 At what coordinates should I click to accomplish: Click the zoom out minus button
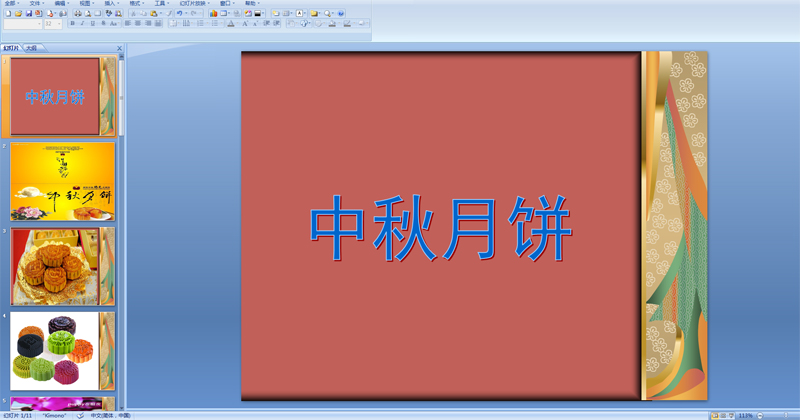coord(760,416)
